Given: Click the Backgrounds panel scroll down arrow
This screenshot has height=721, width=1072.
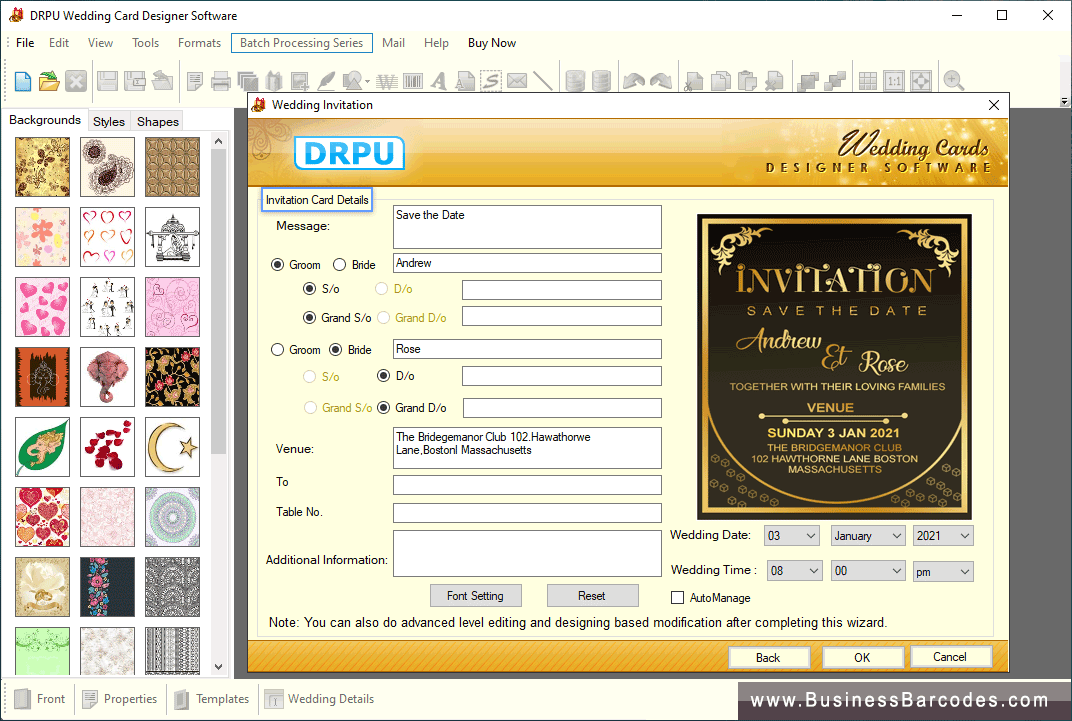Looking at the screenshot, I should coord(218,667).
